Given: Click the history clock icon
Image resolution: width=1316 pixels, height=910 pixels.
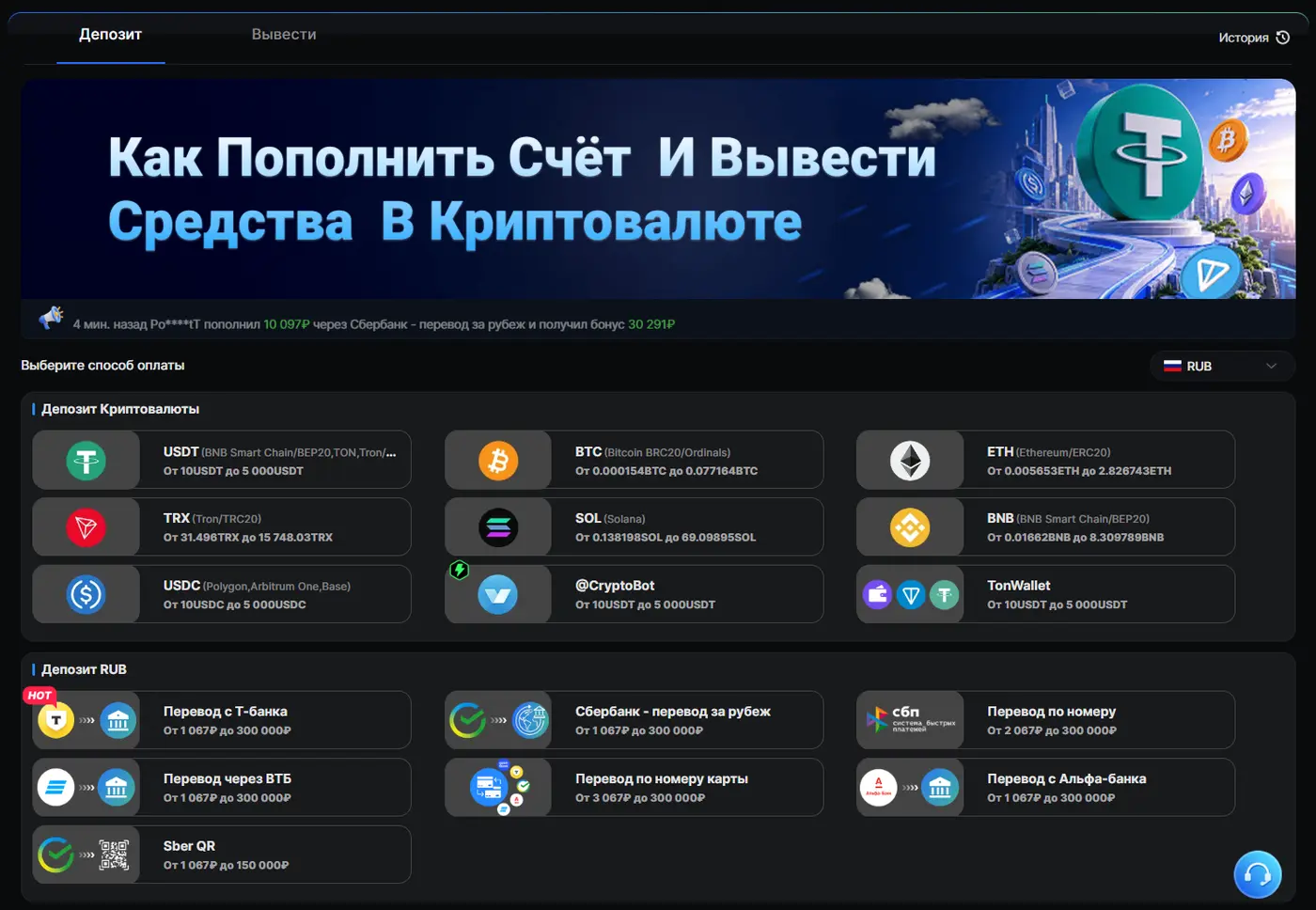Looking at the screenshot, I should 1283,38.
